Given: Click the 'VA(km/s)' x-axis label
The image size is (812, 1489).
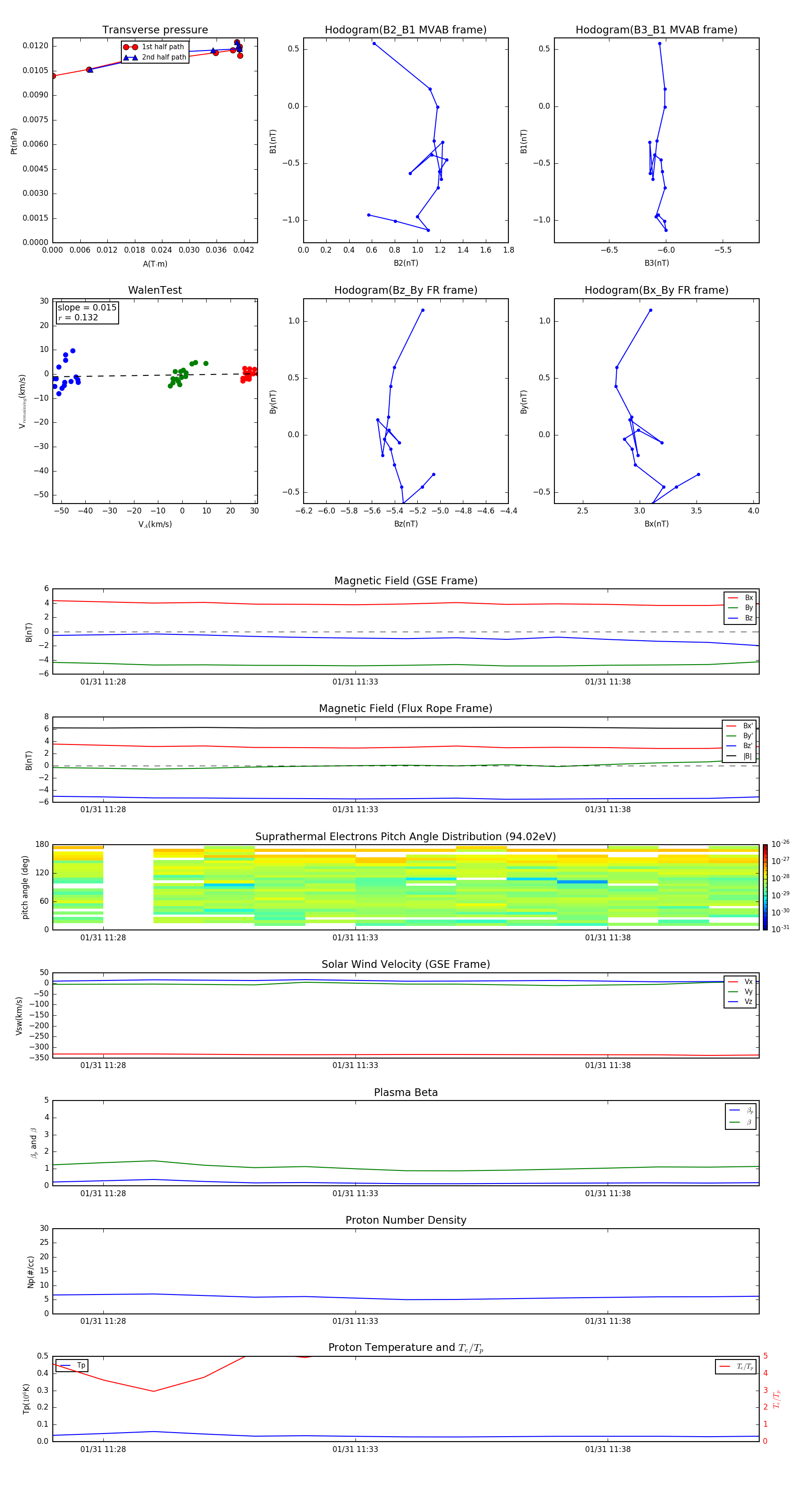Looking at the screenshot, I should point(155,525).
